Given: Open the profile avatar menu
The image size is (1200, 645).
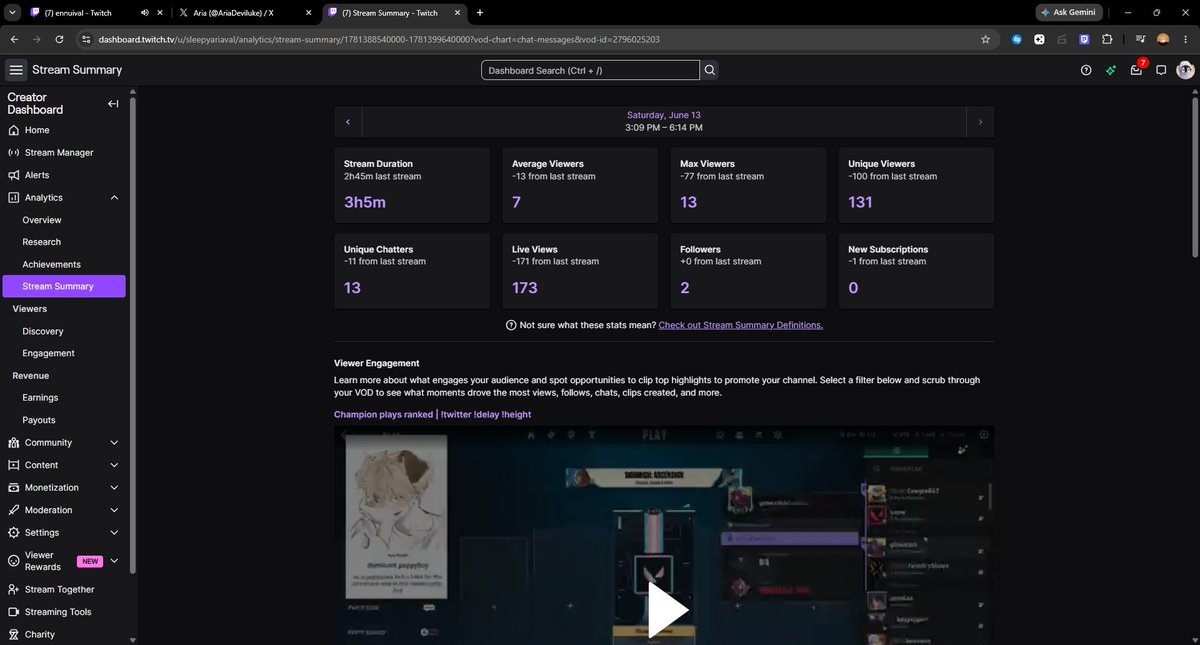Looking at the screenshot, I should (1185, 70).
